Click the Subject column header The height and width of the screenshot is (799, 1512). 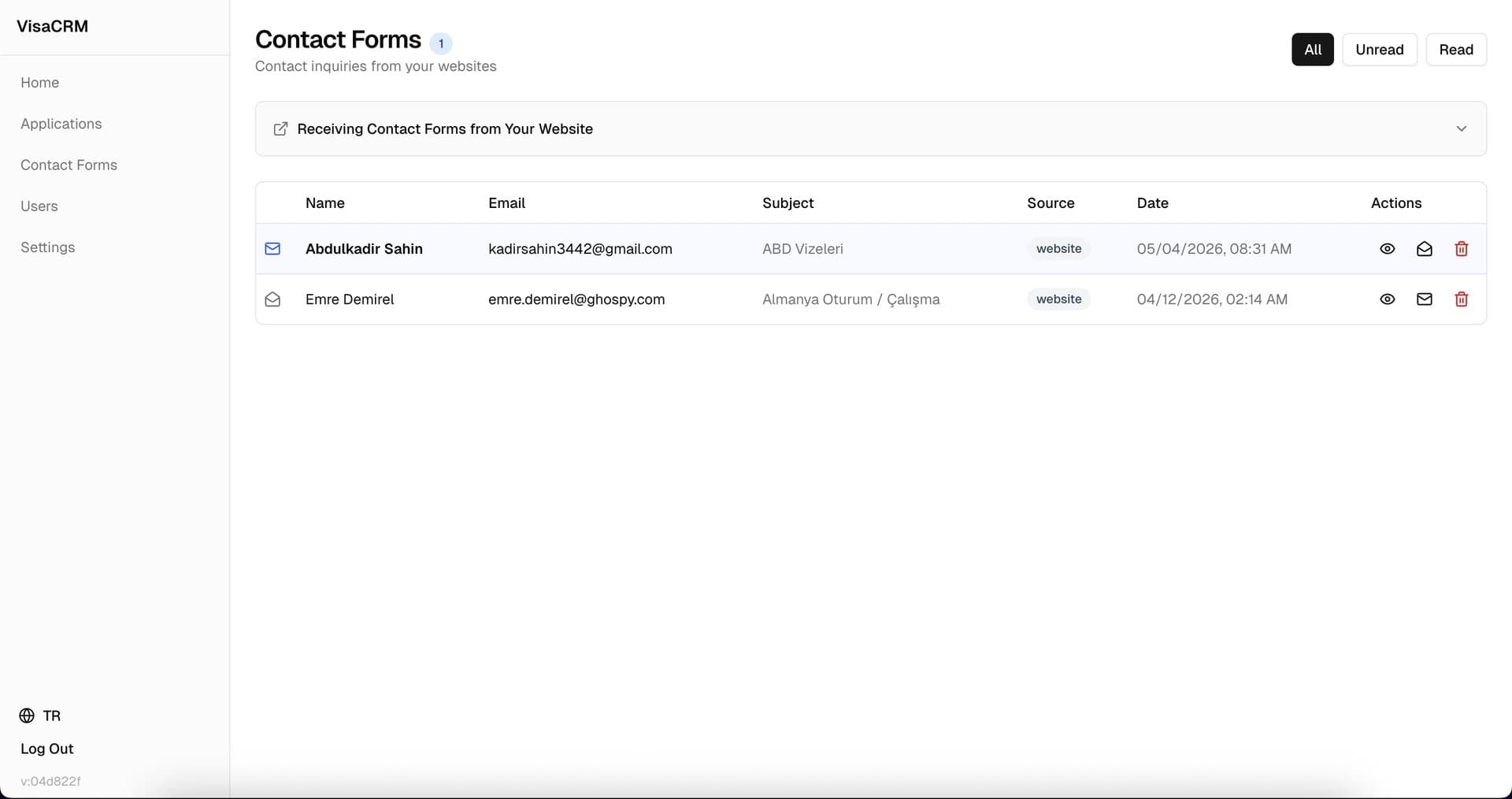(788, 203)
